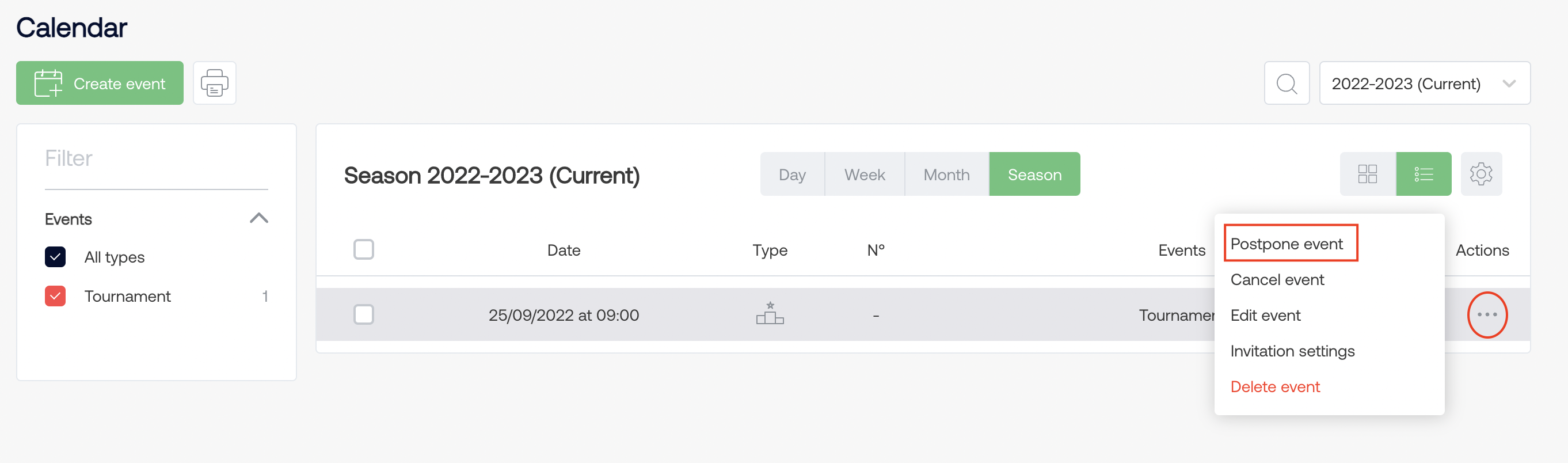1568x463 pixels.
Task: Open the 2022-2023 (Current) season dropdown
Action: tap(1424, 83)
